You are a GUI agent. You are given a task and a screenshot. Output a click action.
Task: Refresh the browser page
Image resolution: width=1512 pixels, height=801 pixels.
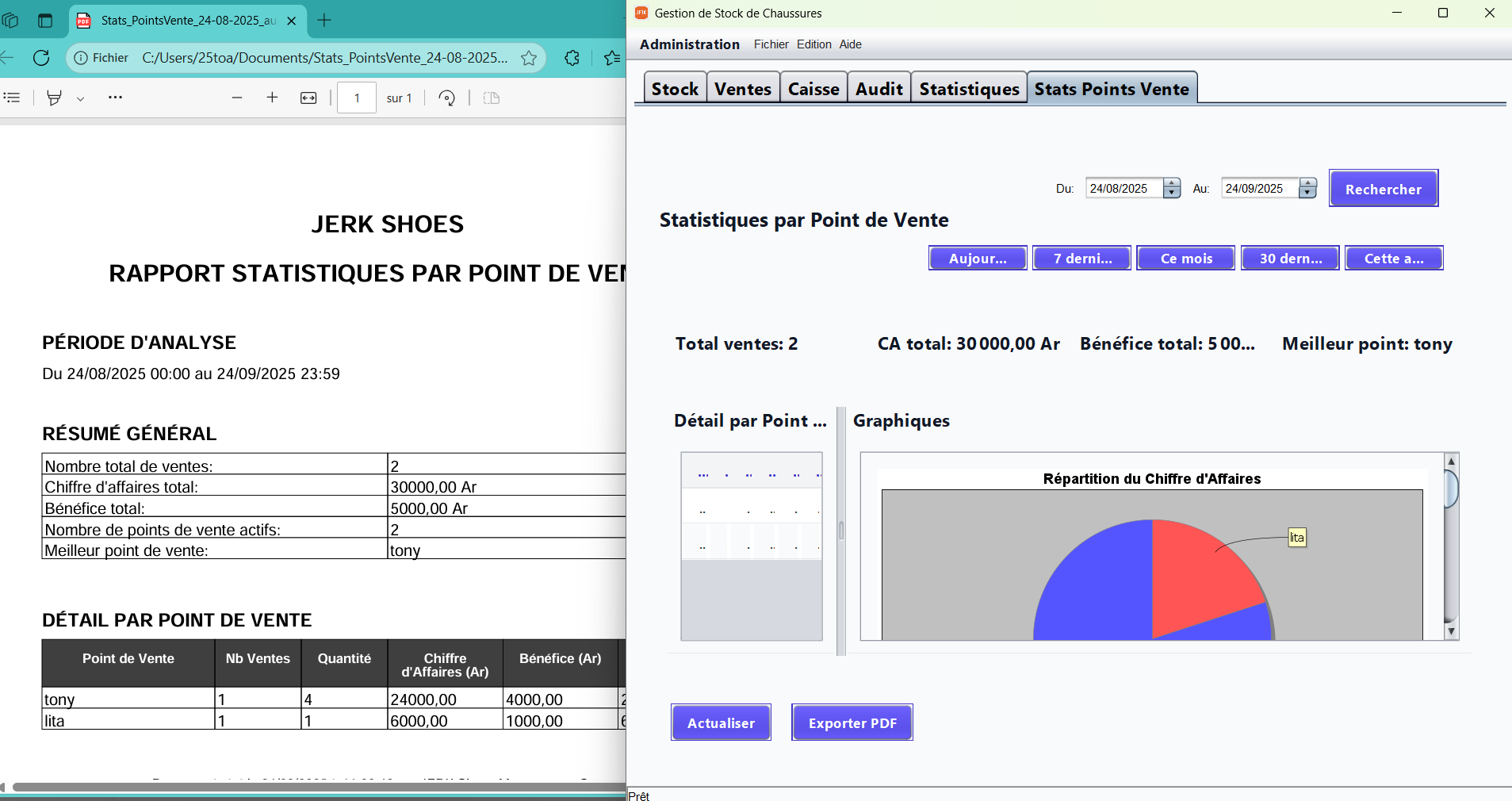41,58
